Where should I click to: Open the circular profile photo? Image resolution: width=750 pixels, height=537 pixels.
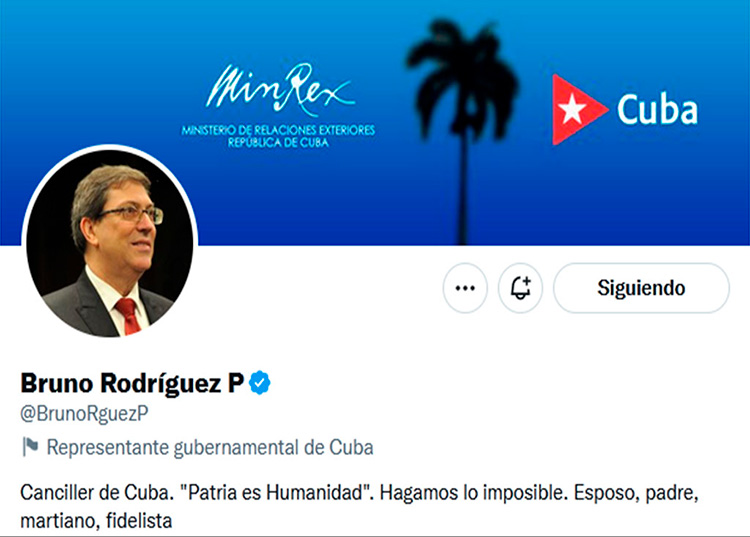pyautogui.click(x=110, y=242)
